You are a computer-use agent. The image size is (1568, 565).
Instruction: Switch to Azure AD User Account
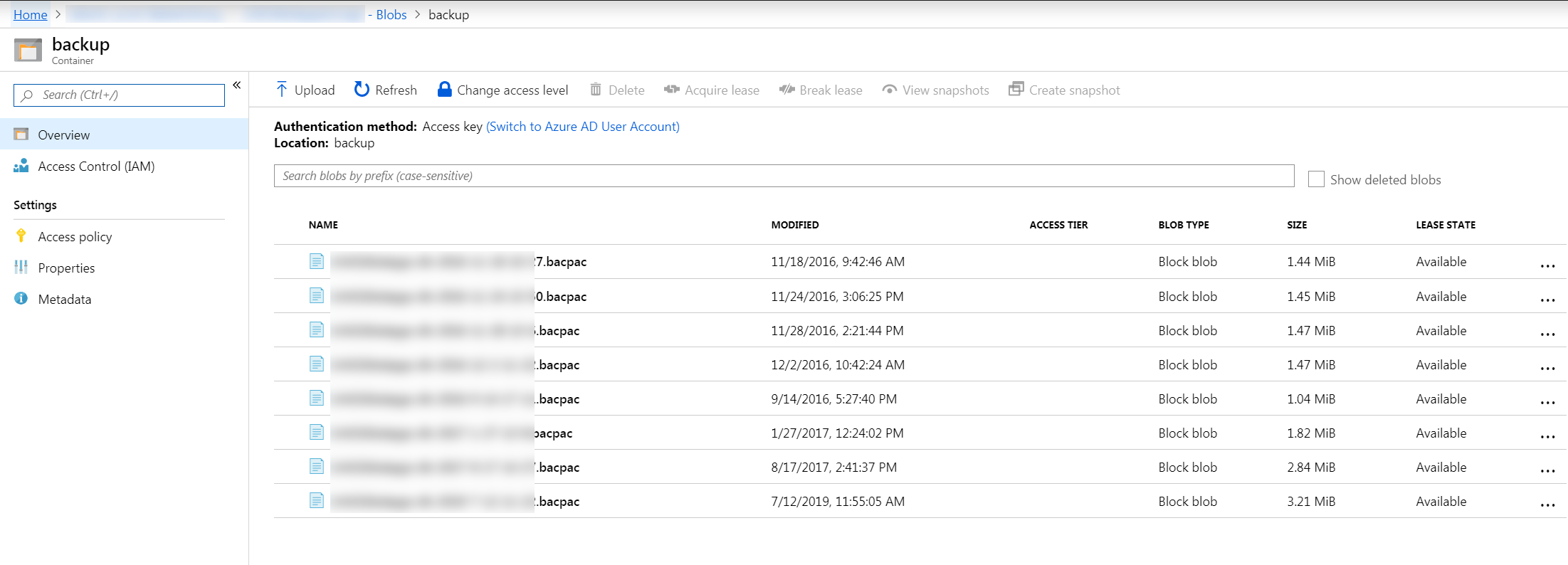(x=582, y=127)
